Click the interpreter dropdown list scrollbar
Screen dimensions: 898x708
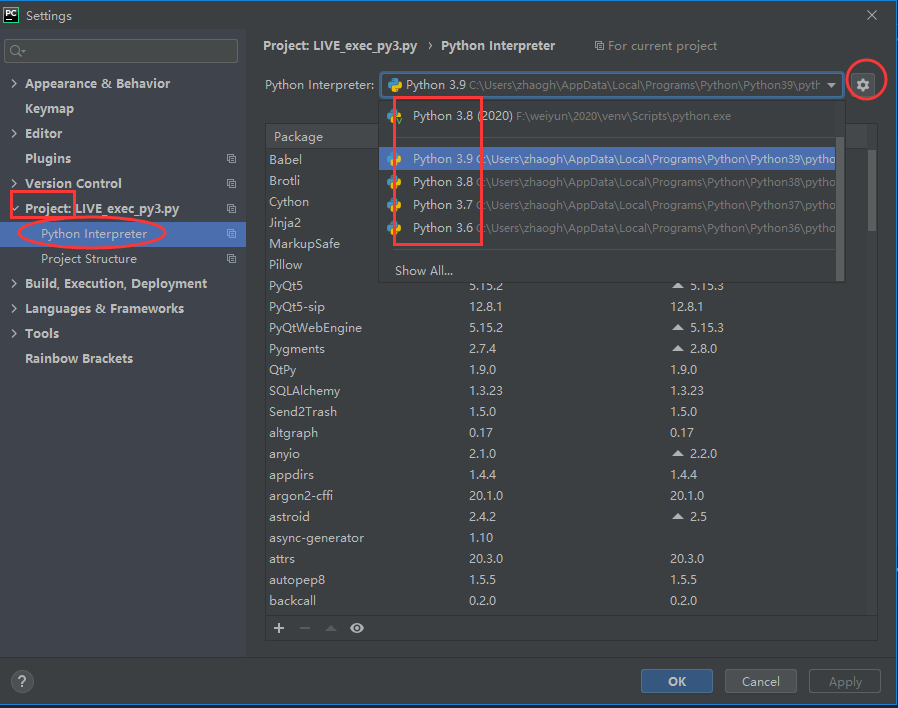tap(840, 209)
